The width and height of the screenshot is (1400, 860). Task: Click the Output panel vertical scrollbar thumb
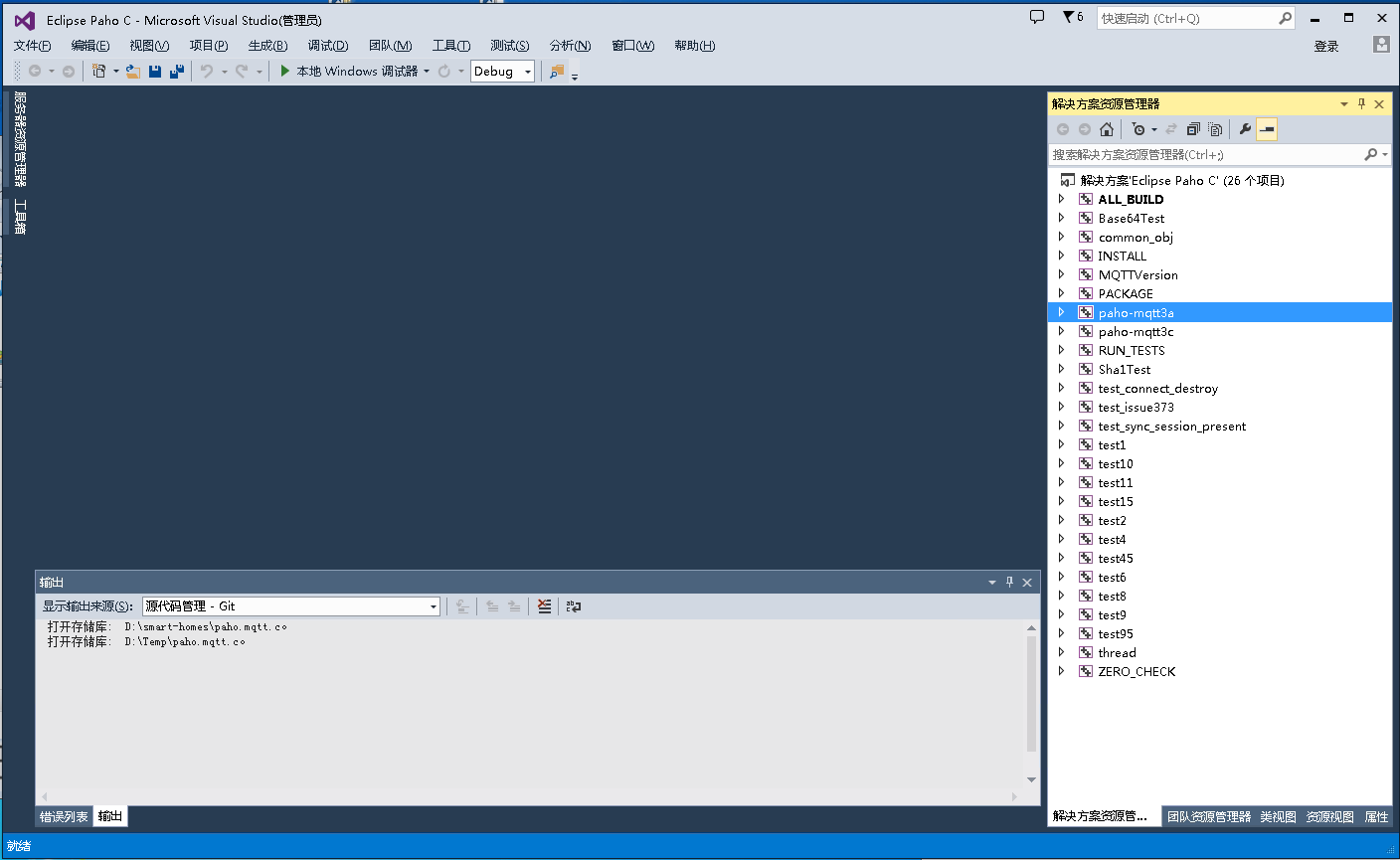coord(1031,694)
